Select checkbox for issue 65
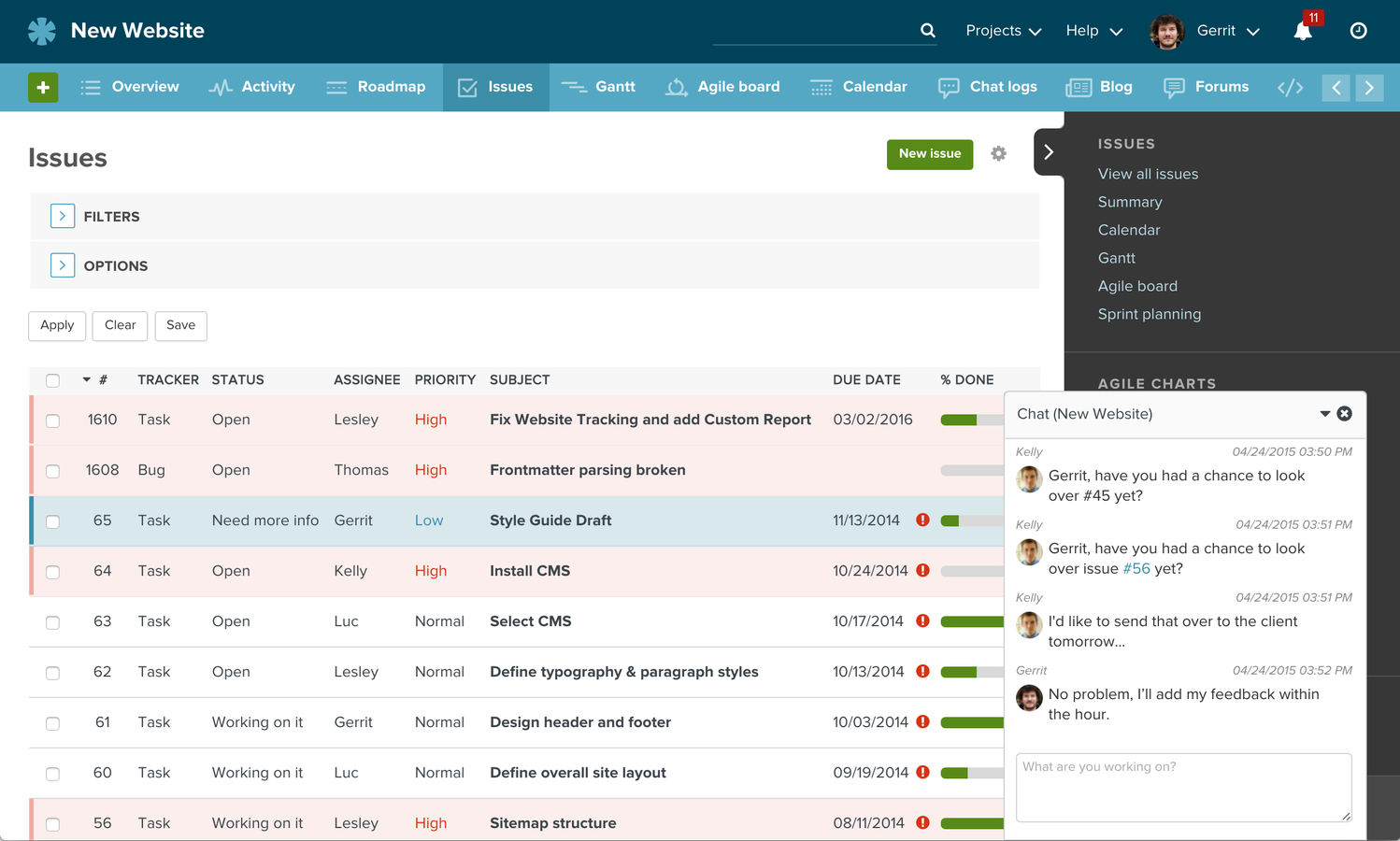This screenshot has width=1400, height=841. (52, 521)
